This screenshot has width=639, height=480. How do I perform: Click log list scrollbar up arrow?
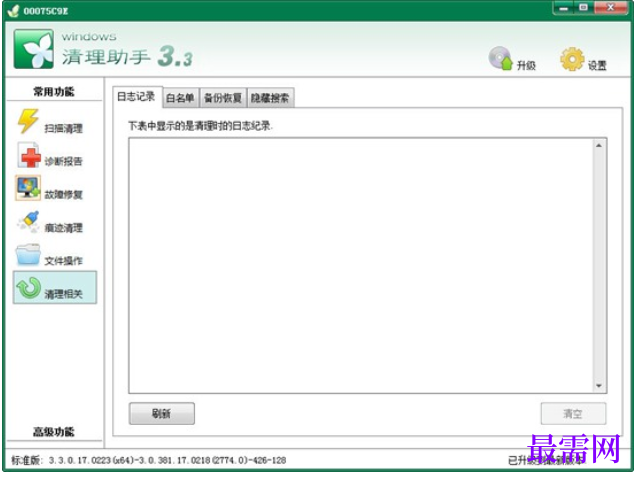[x=599, y=145]
